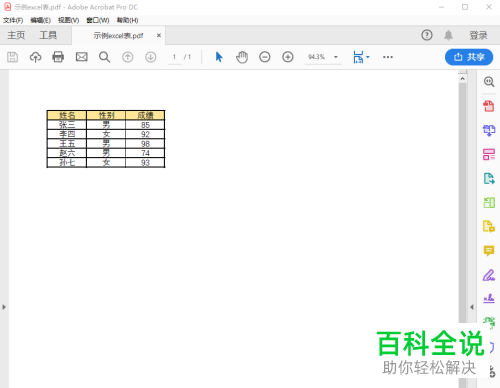Click the score cell 85
500x388 pixels.
tap(145, 125)
